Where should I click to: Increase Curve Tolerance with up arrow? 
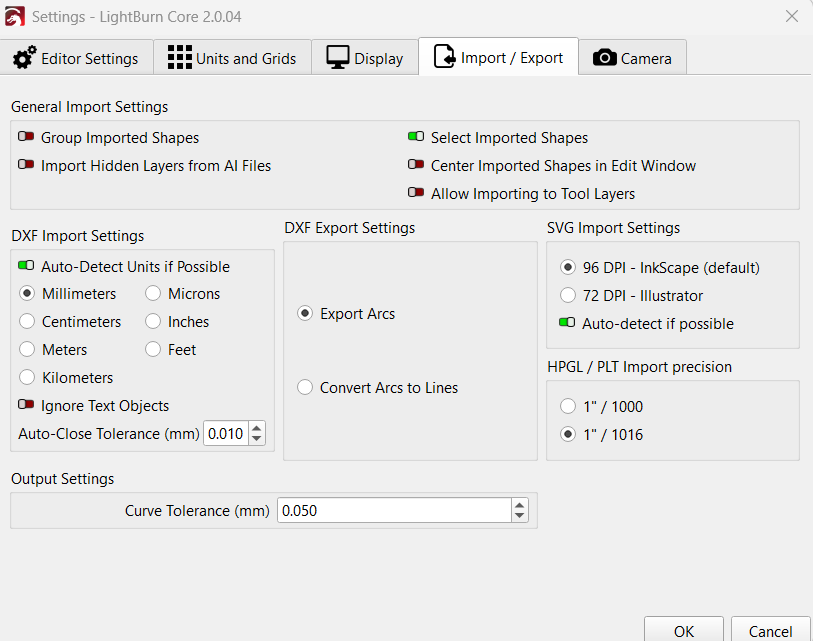(x=519, y=505)
